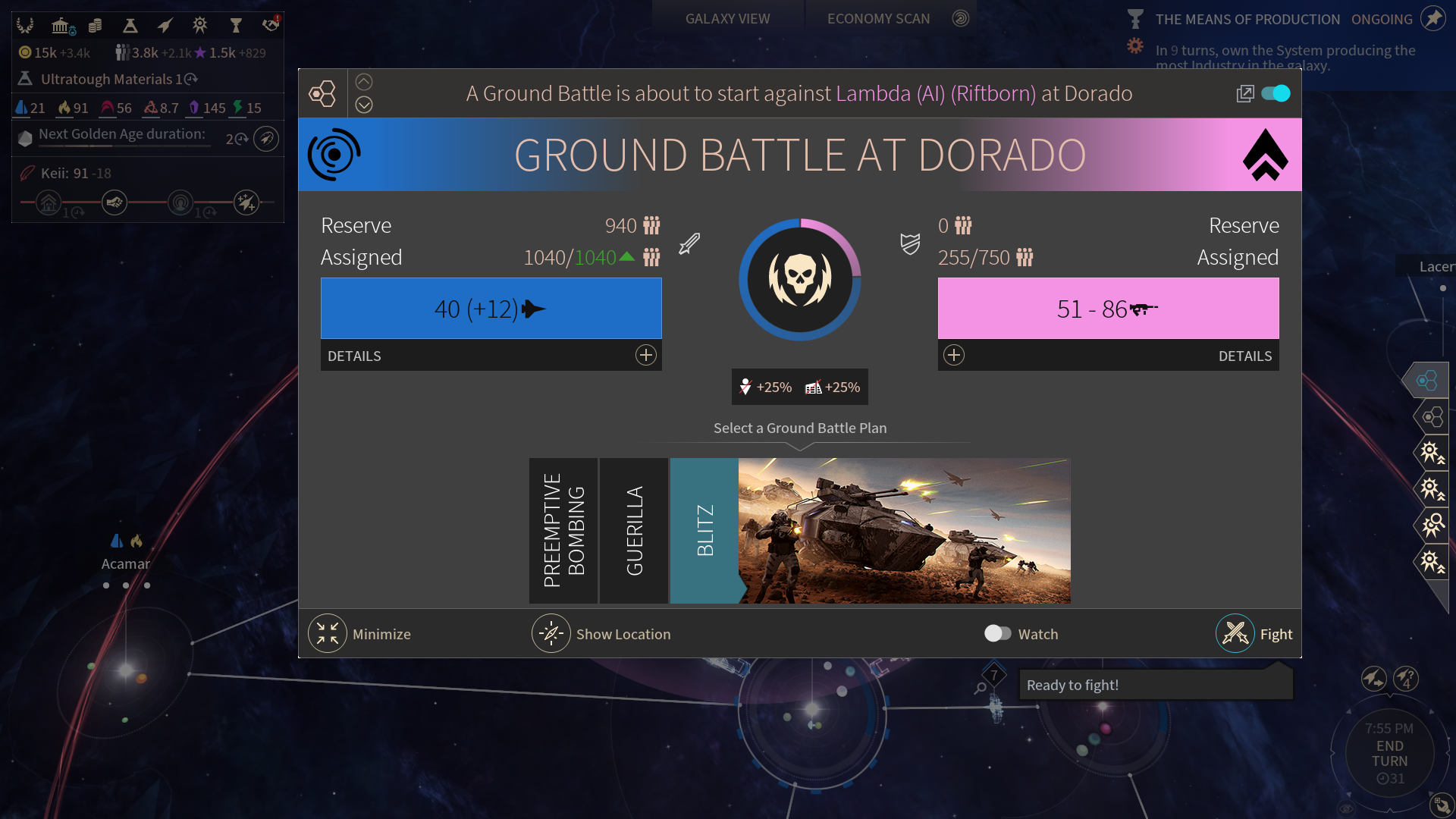Screen dimensions: 1456x819
Task: Pin the Means of Production quest
Action: tap(1432, 18)
